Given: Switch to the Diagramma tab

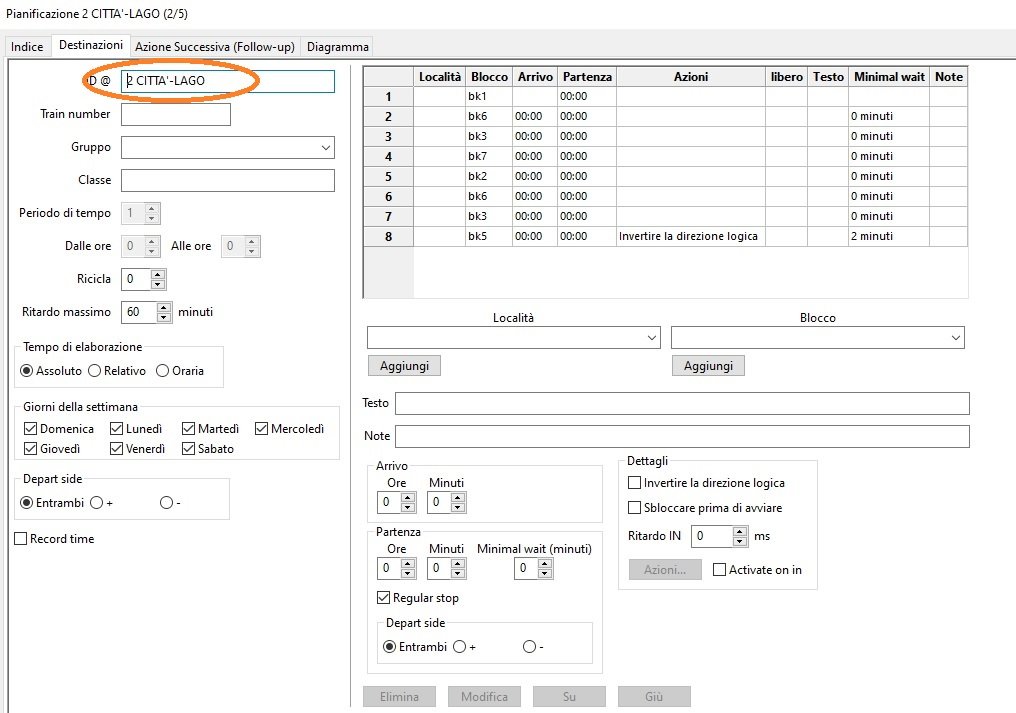Looking at the screenshot, I should coord(338,47).
